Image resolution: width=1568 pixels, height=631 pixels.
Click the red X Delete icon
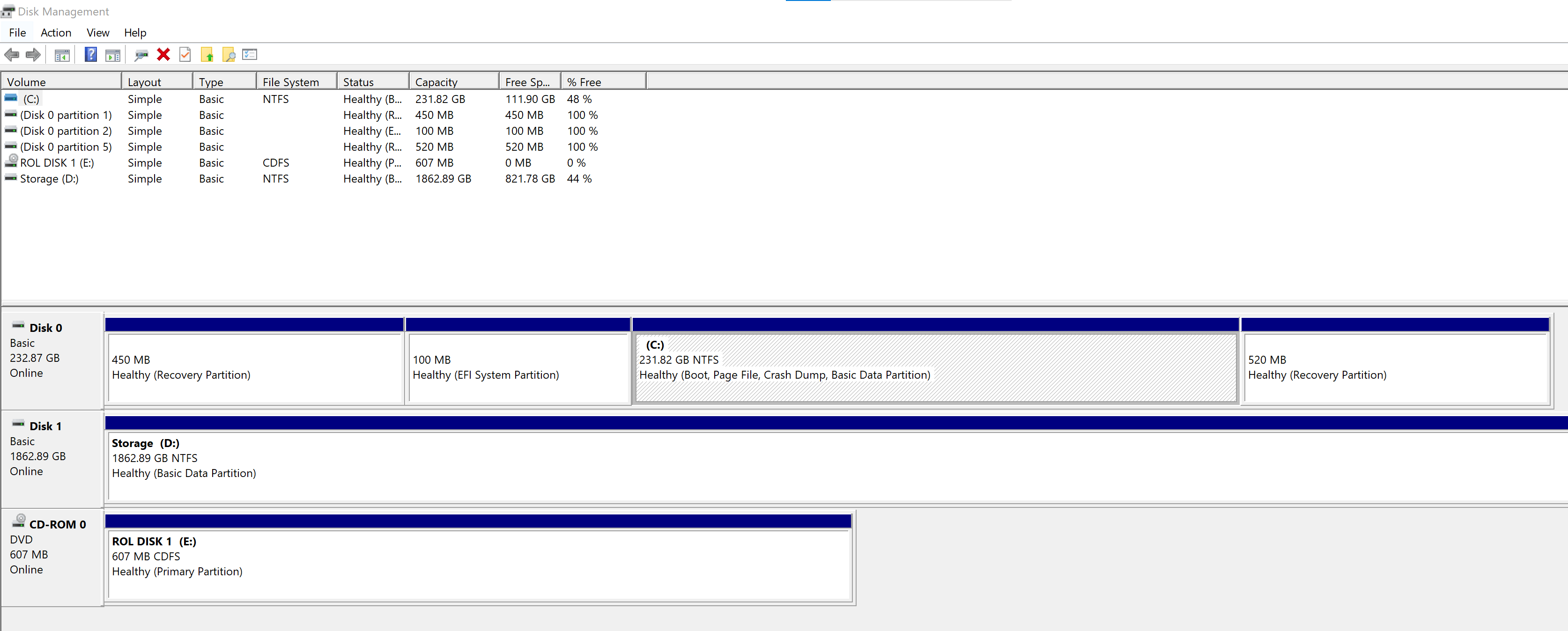click(x=163, y=55)
